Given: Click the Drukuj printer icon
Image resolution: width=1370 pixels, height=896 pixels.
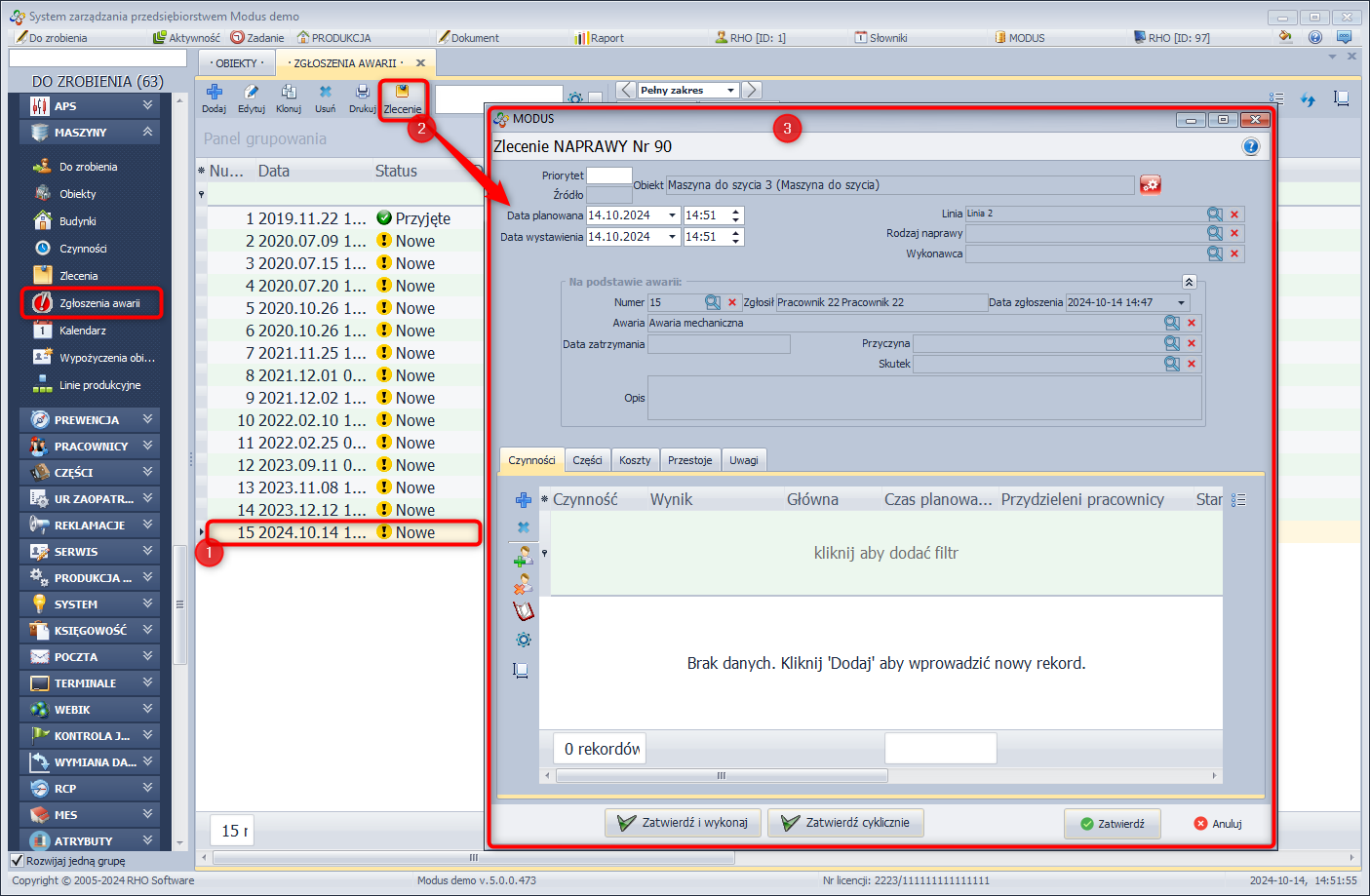Looking at the screenshot, I should (363, 93).
